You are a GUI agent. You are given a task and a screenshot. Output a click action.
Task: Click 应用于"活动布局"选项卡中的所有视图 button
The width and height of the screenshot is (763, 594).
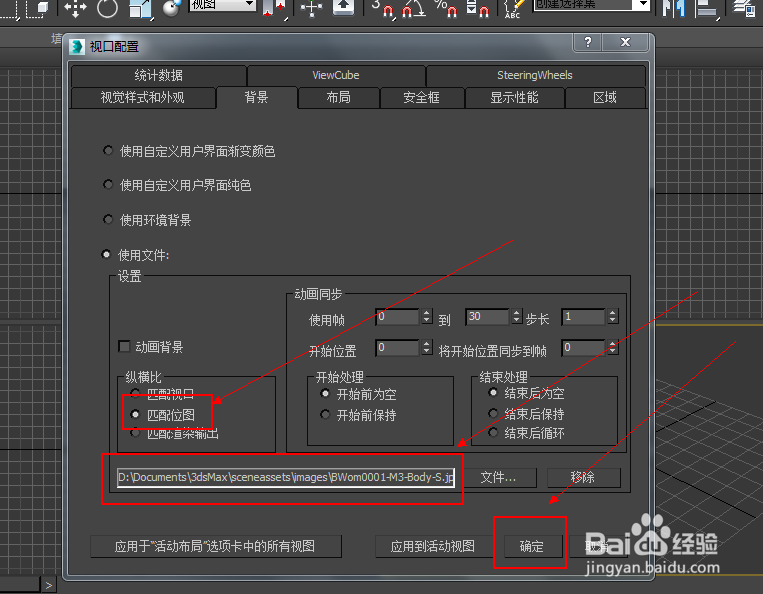coord(215,546)
